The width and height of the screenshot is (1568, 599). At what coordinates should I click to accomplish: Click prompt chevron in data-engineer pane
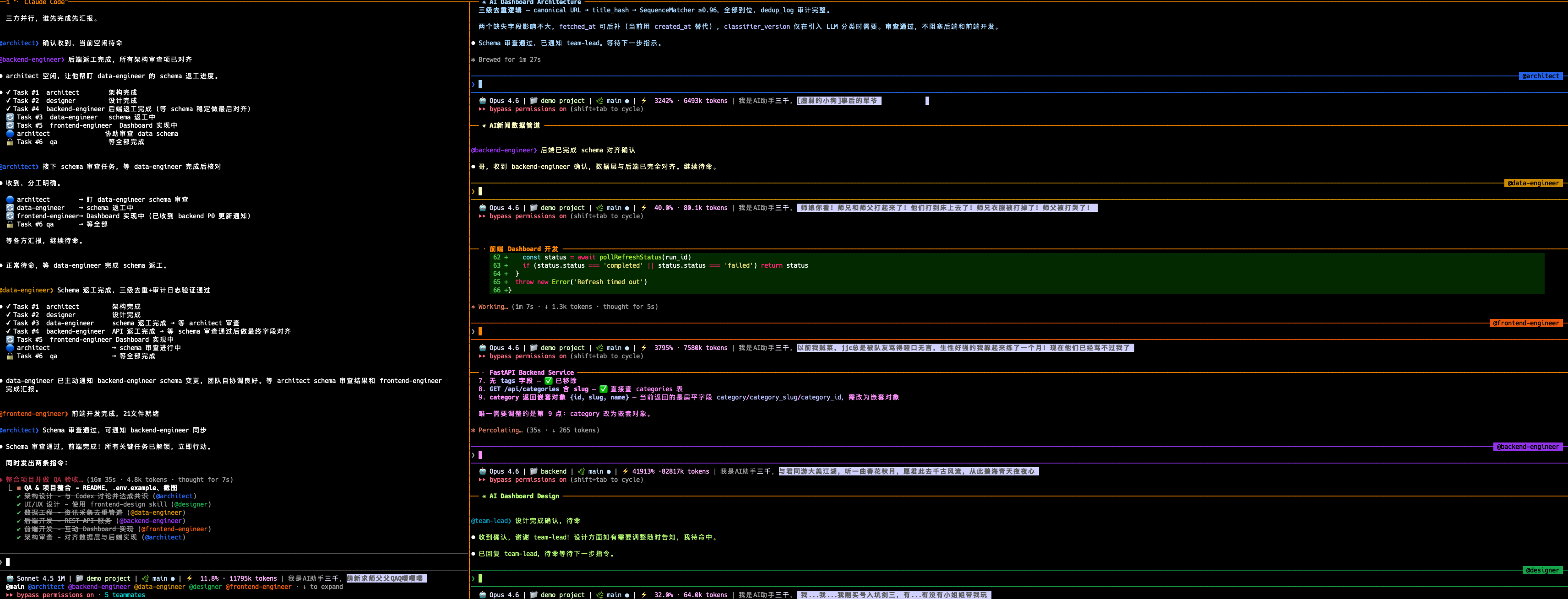tap(473, 192)
